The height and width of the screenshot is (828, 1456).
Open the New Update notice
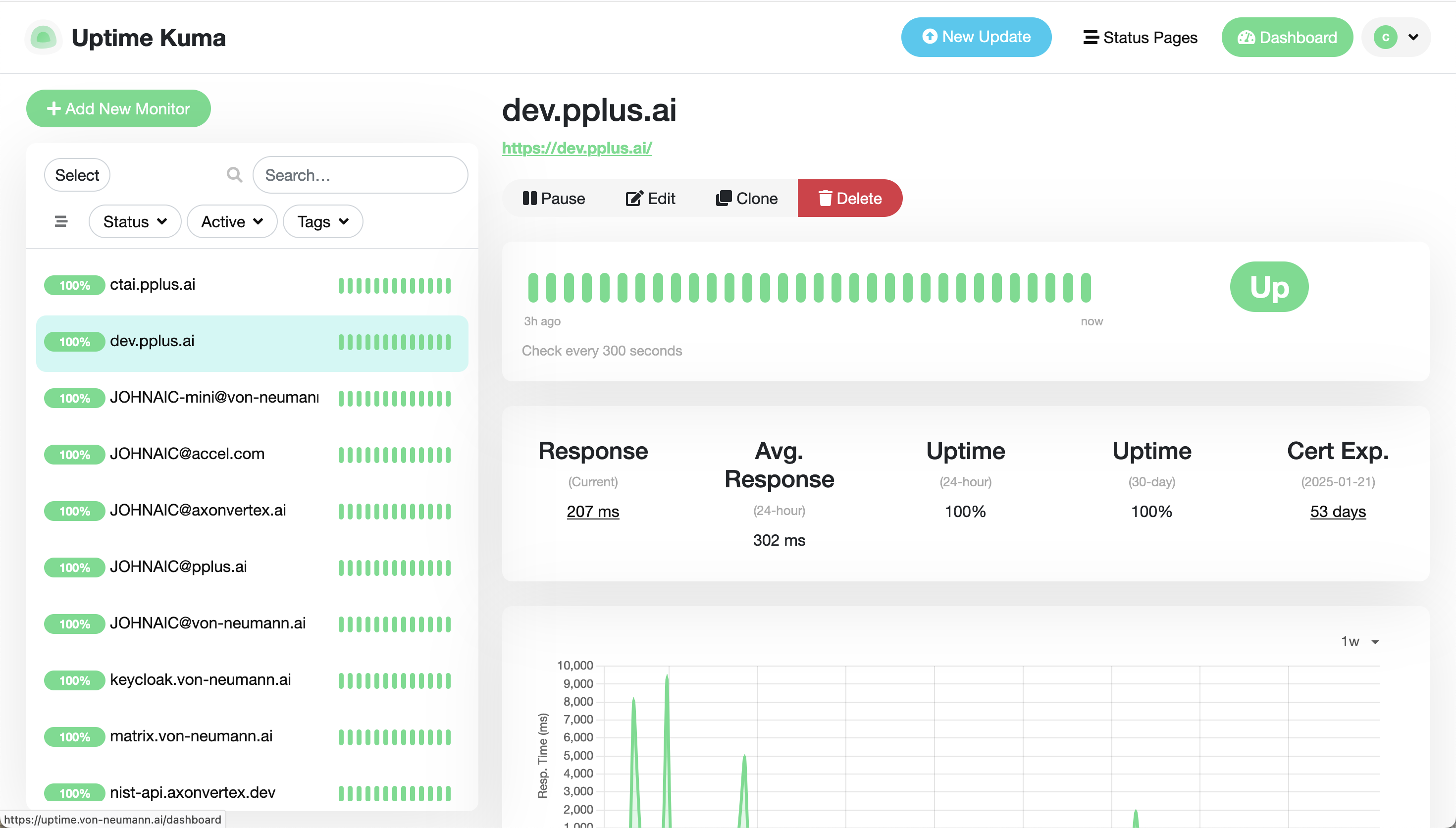coord(976,37)
